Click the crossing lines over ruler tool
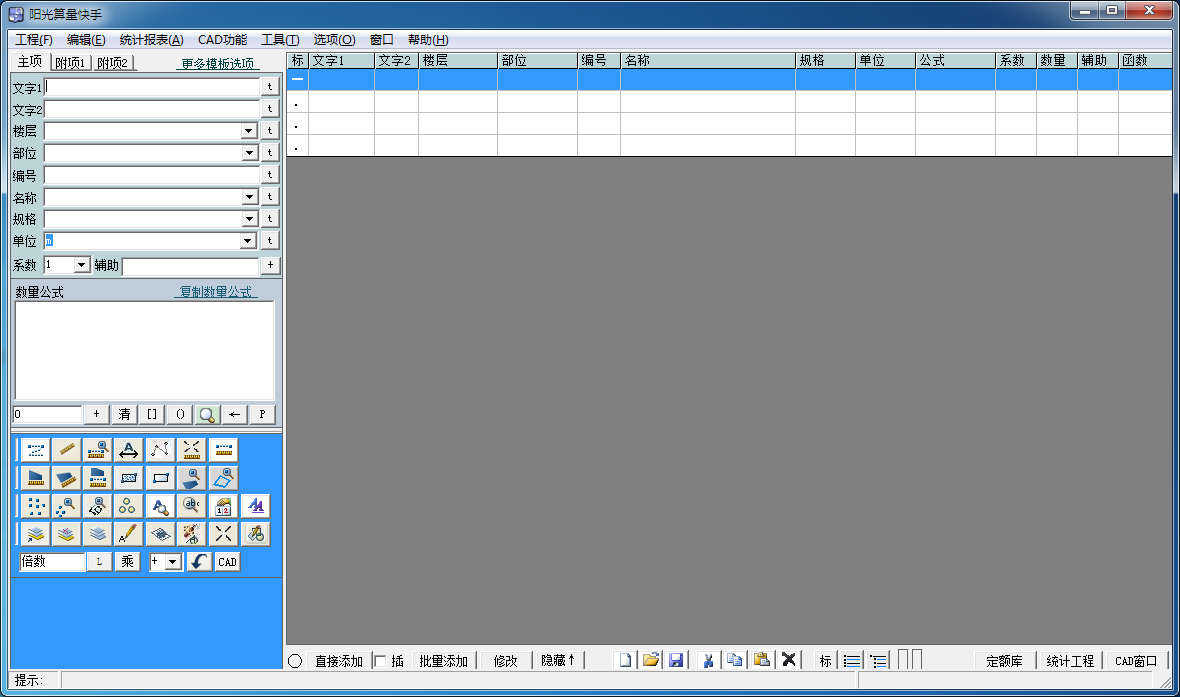 tap(191, 450)
